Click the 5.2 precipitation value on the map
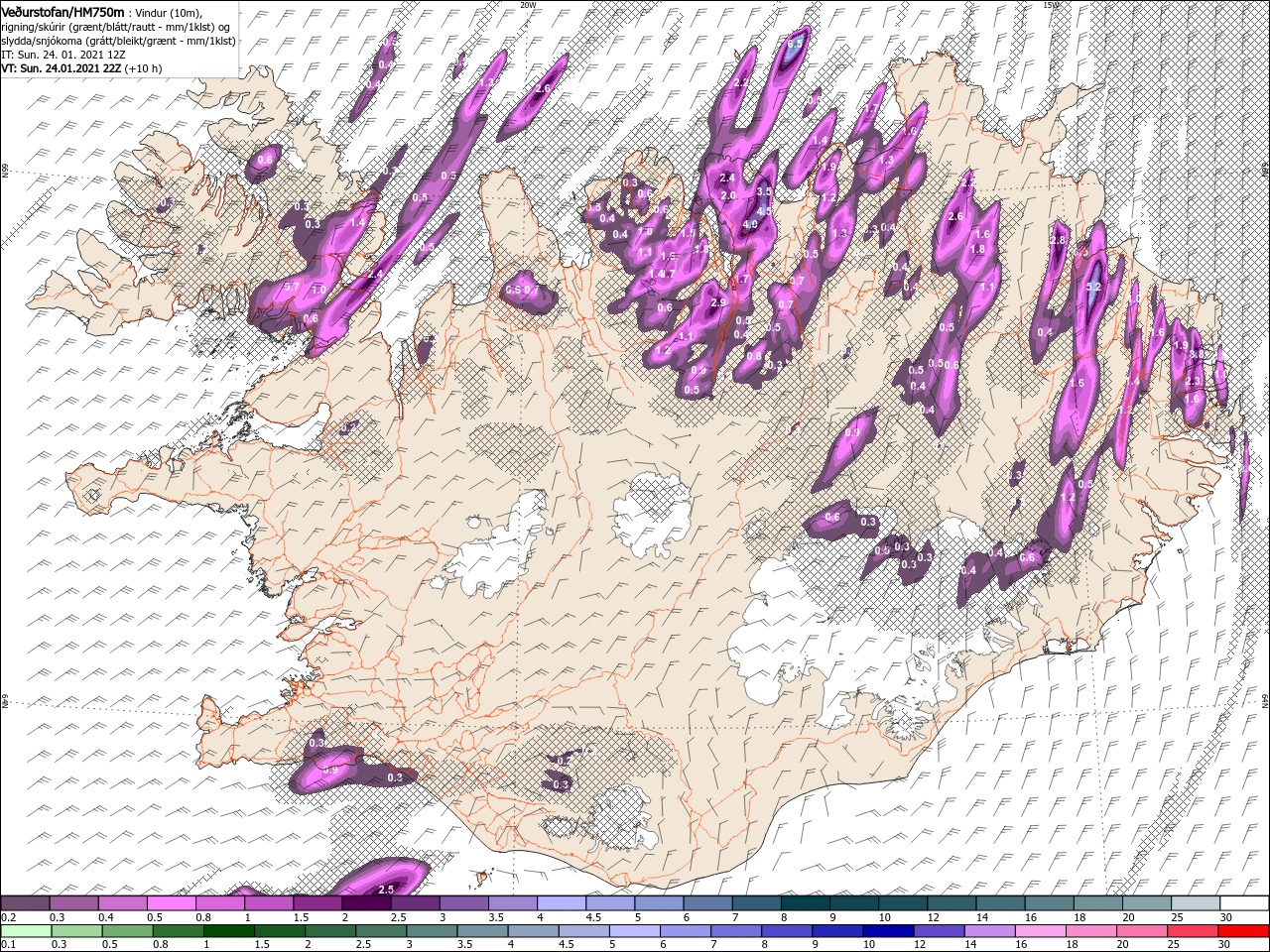The height and width of the screenshot is (952, 1270). point(1095,289)
